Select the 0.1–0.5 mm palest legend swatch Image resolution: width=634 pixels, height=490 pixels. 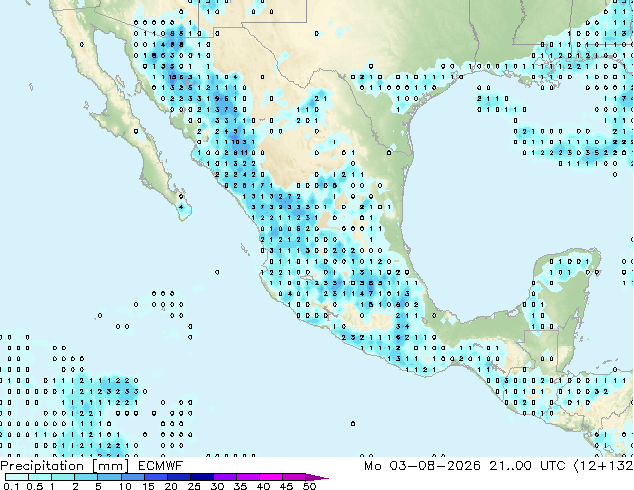coord(17,477)
